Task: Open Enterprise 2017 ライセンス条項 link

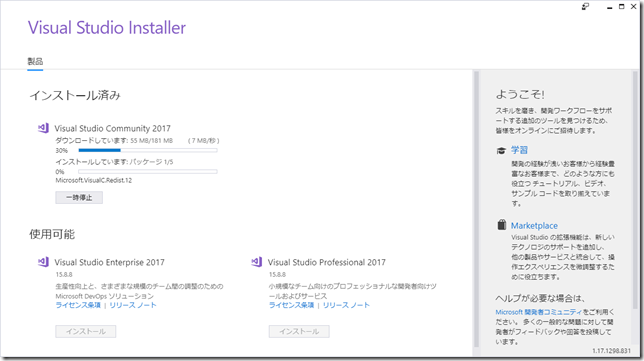Action: [x=78, y=305]
